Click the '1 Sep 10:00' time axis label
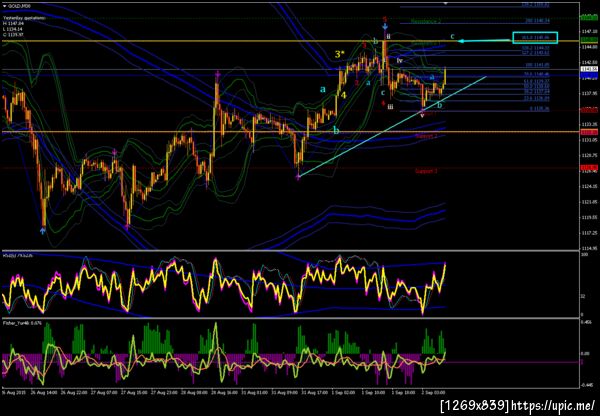The width and height of the screenshot is (600, 416). (372, 392)
